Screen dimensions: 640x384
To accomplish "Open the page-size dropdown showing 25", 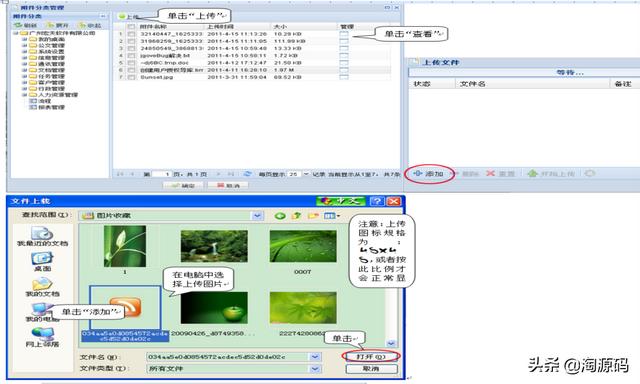I will 306,174.
